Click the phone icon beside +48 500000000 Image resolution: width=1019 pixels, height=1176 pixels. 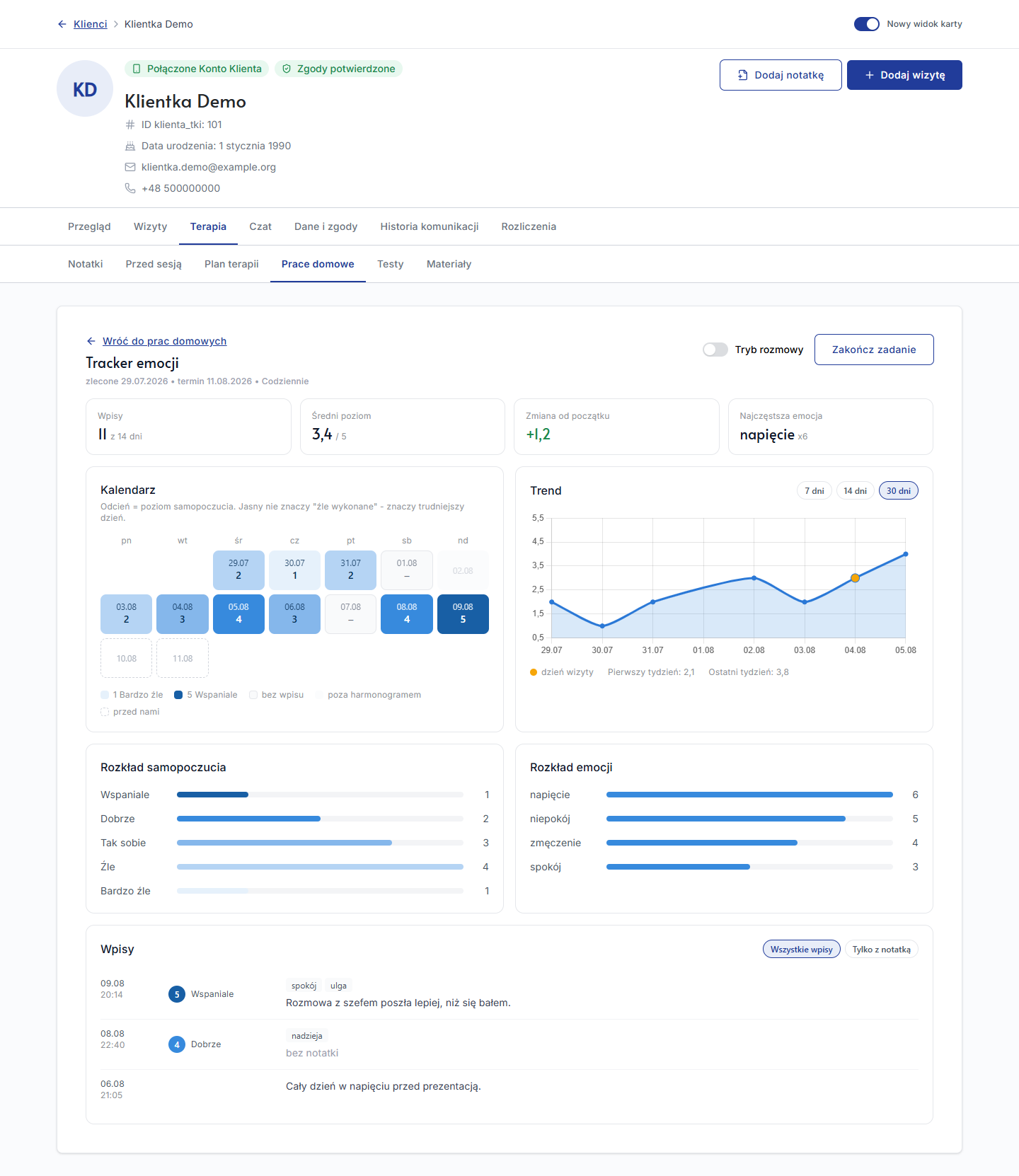(130, 188)
